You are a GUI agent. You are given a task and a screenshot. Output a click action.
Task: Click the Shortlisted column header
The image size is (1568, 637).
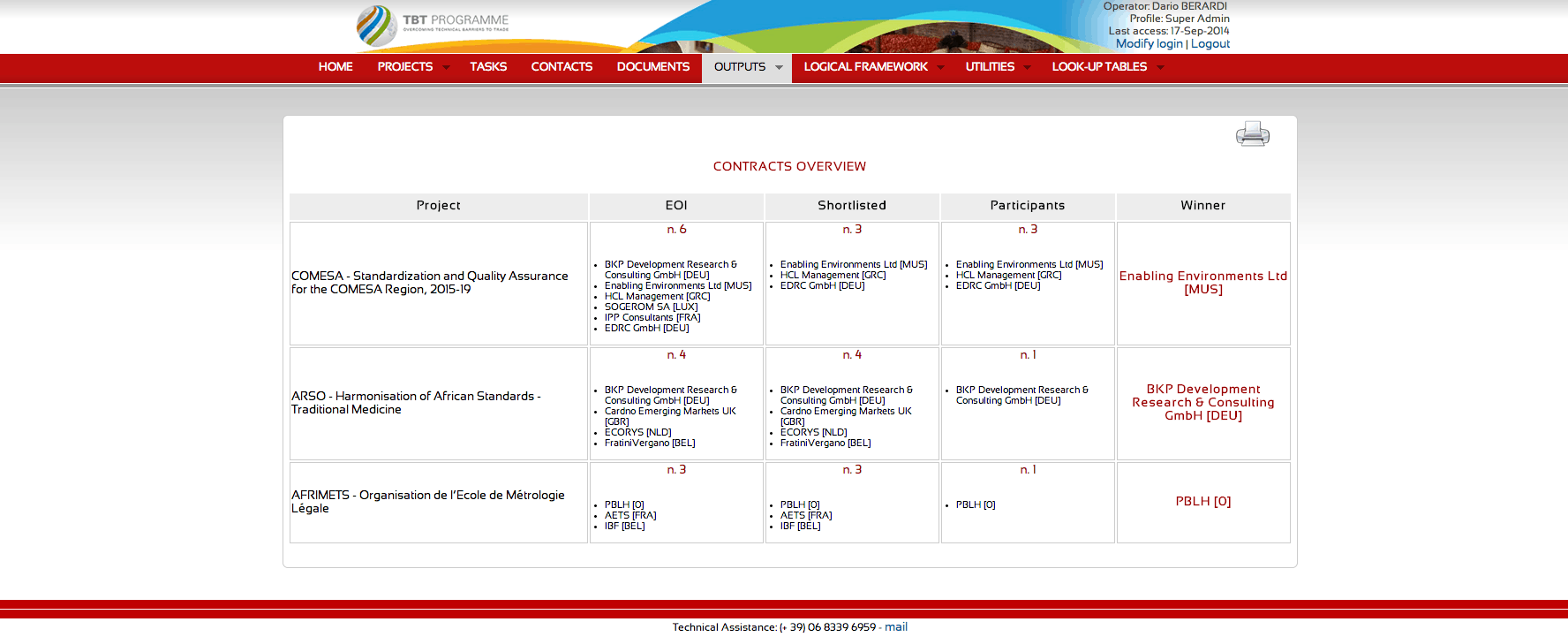852,206
